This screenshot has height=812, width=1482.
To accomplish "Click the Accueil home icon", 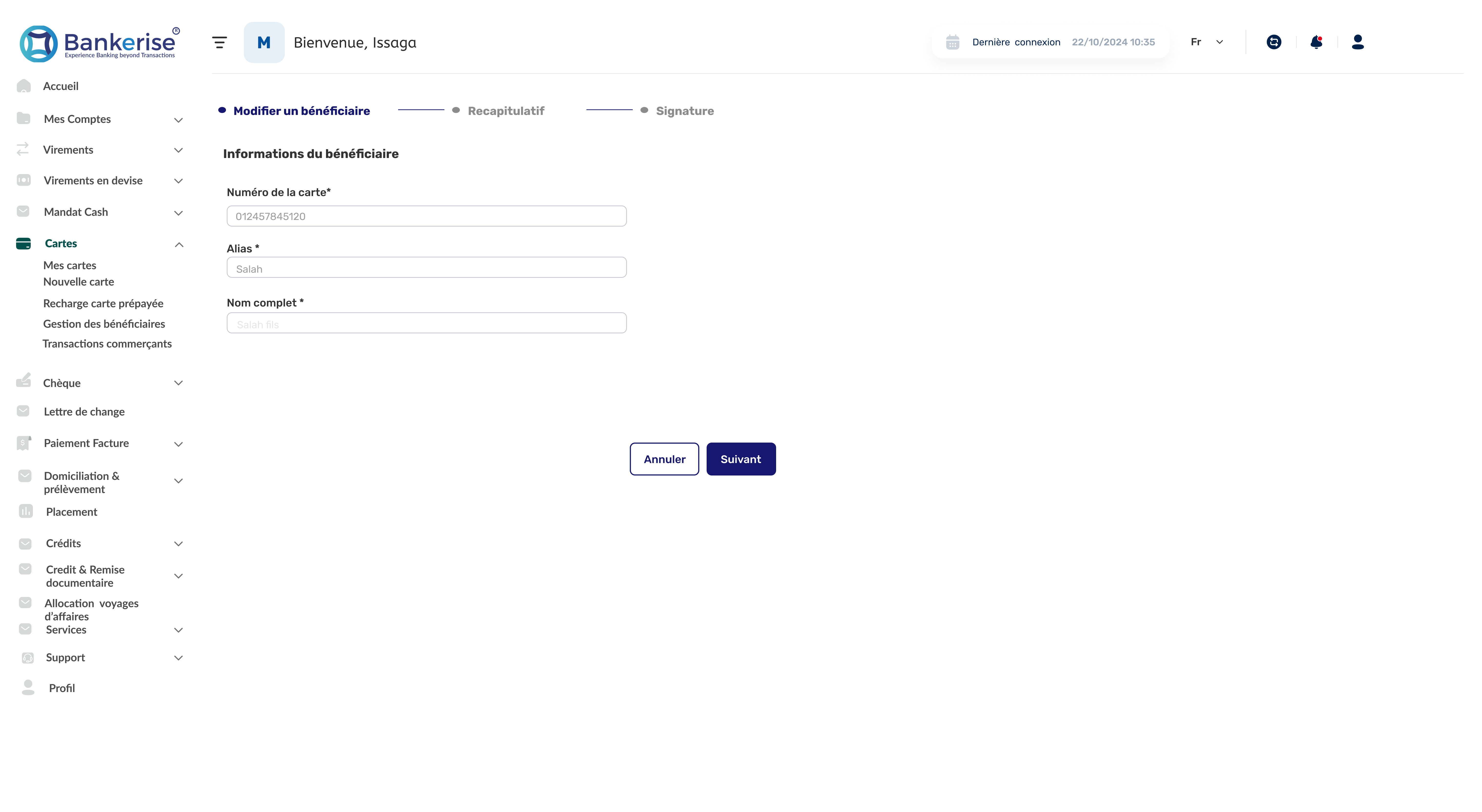I will click(x=24, y=86).
